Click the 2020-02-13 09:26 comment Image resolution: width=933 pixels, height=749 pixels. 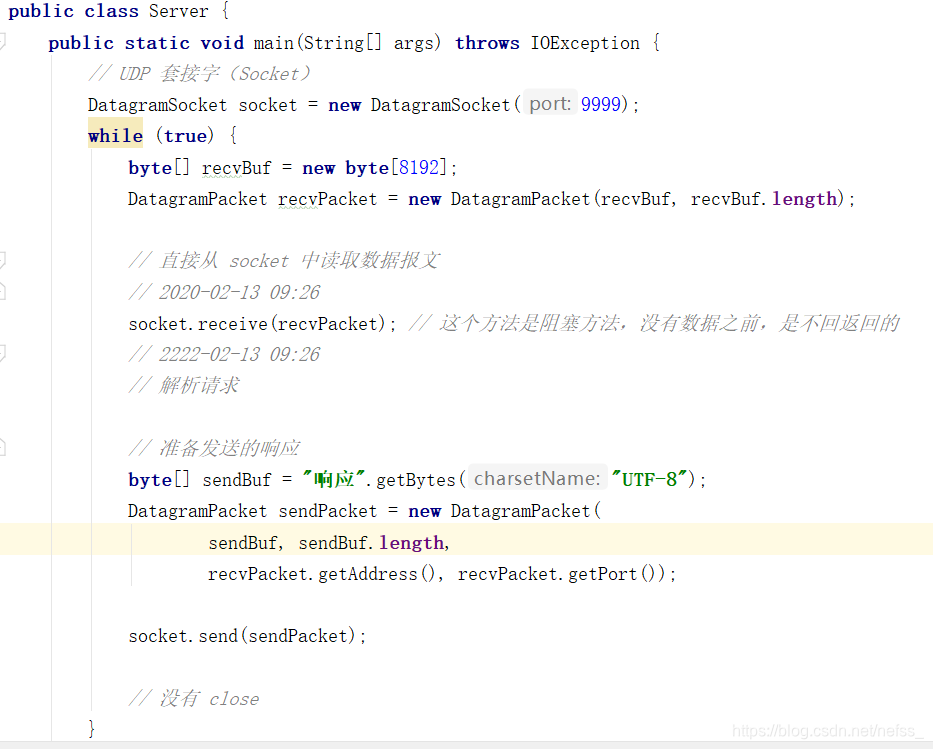pos(224,292)
